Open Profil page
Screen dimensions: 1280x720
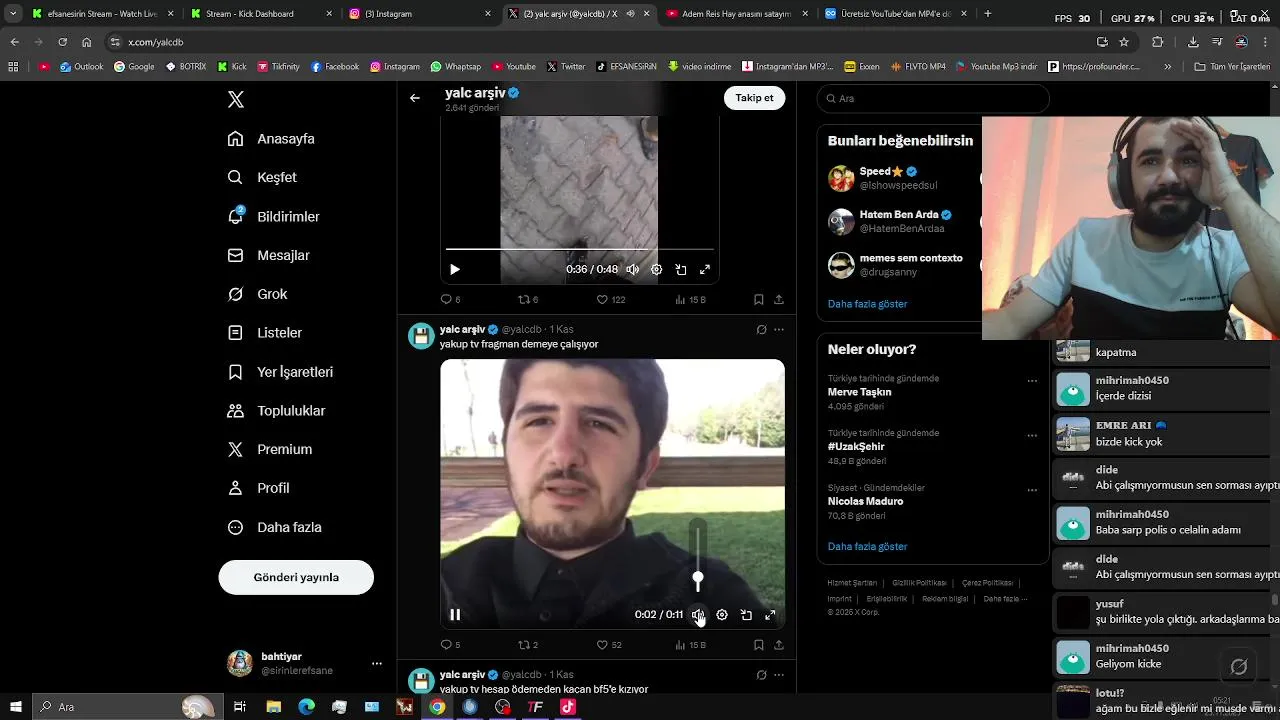tap(258, 488)
